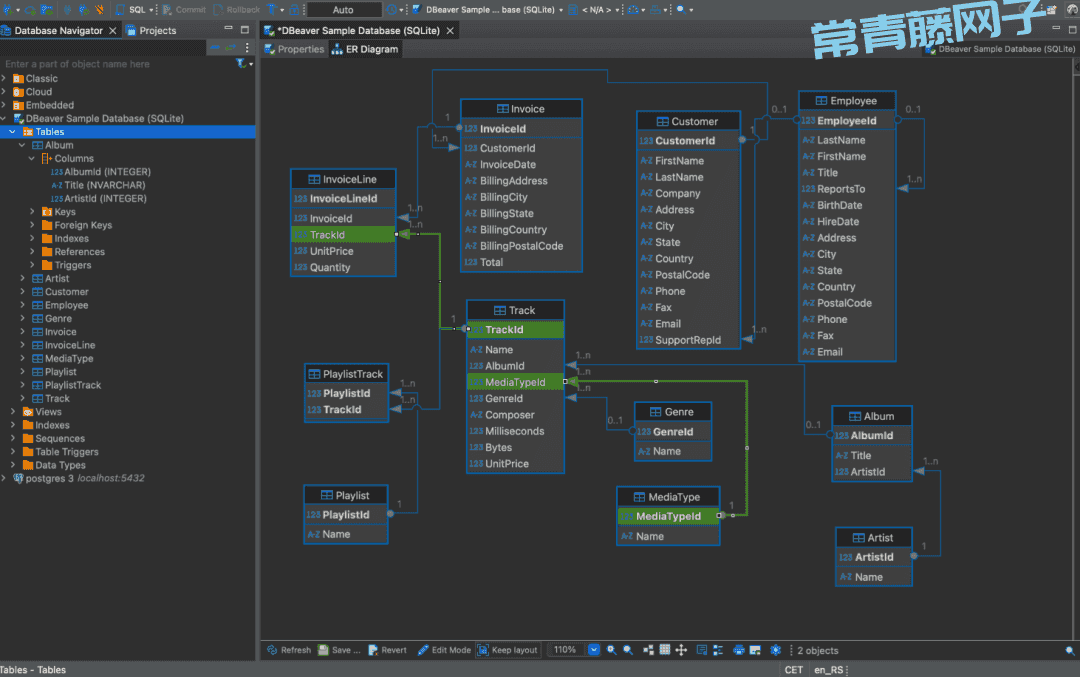Collapse the Tables tree node
The width and height of the screenshot is (1080, 677).
(x=12, y=132)
